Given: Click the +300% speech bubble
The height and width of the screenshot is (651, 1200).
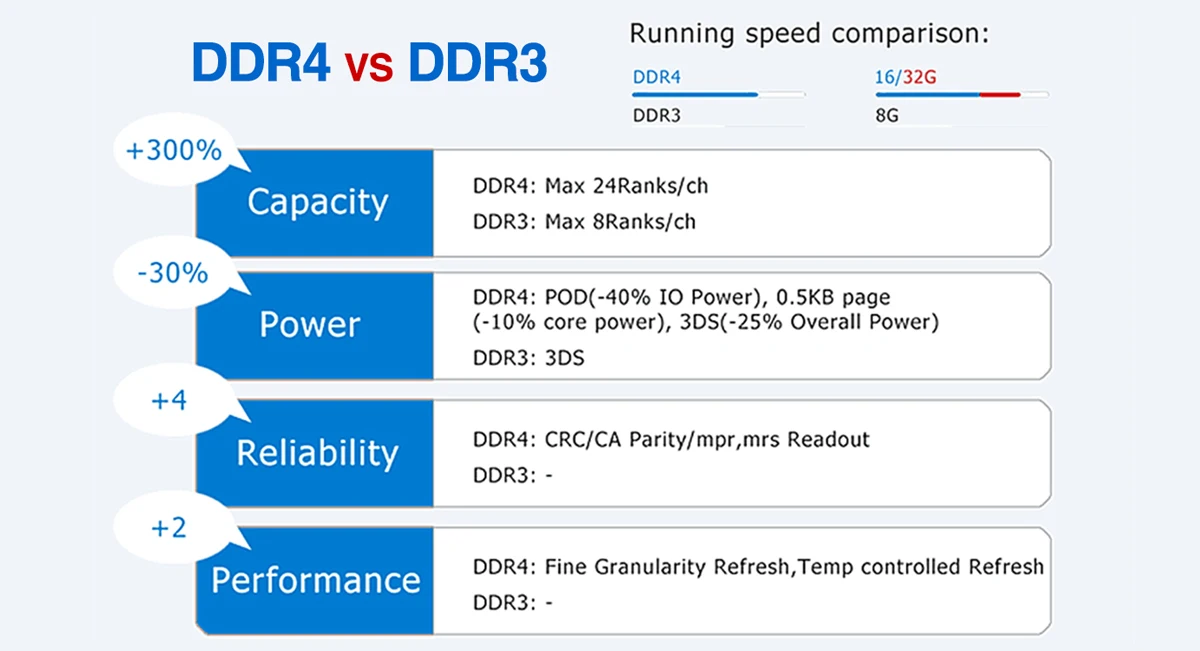Looking at the screenshot, I should (173, 152).
